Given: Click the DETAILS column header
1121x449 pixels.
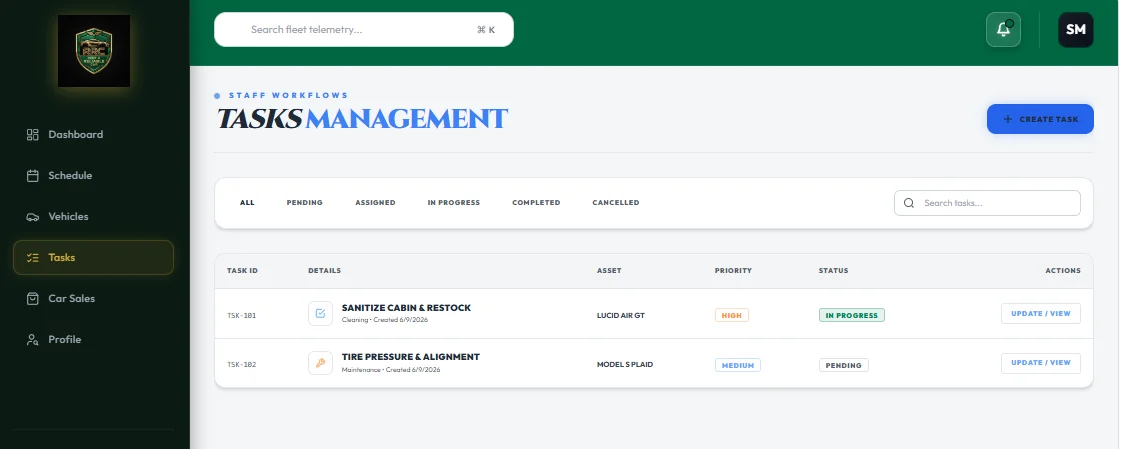Looking at the screenshot, I should 325,271.
